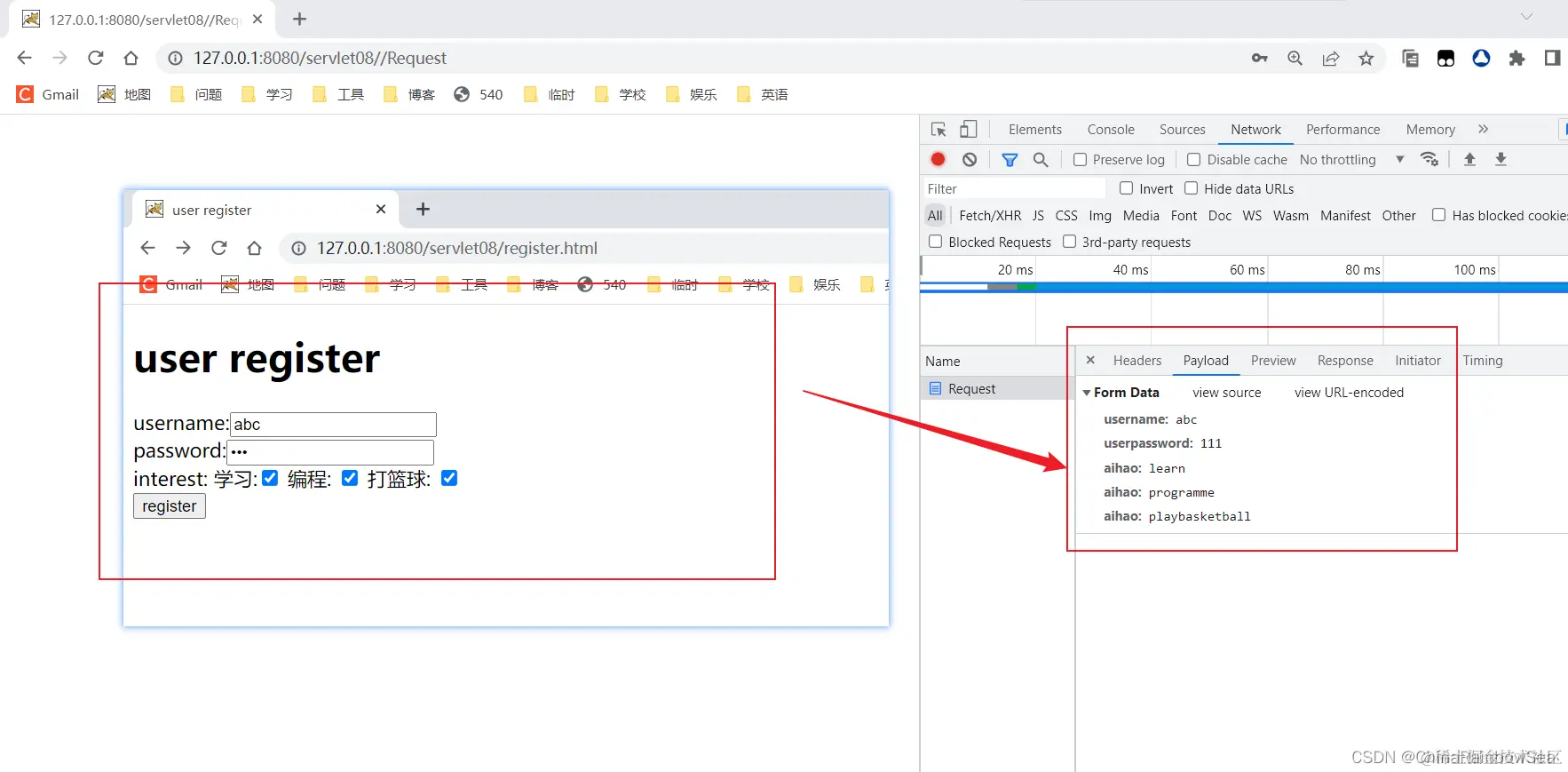
Task: Check the Invert filter checkbox
Action: click(x=1126, y=188)
